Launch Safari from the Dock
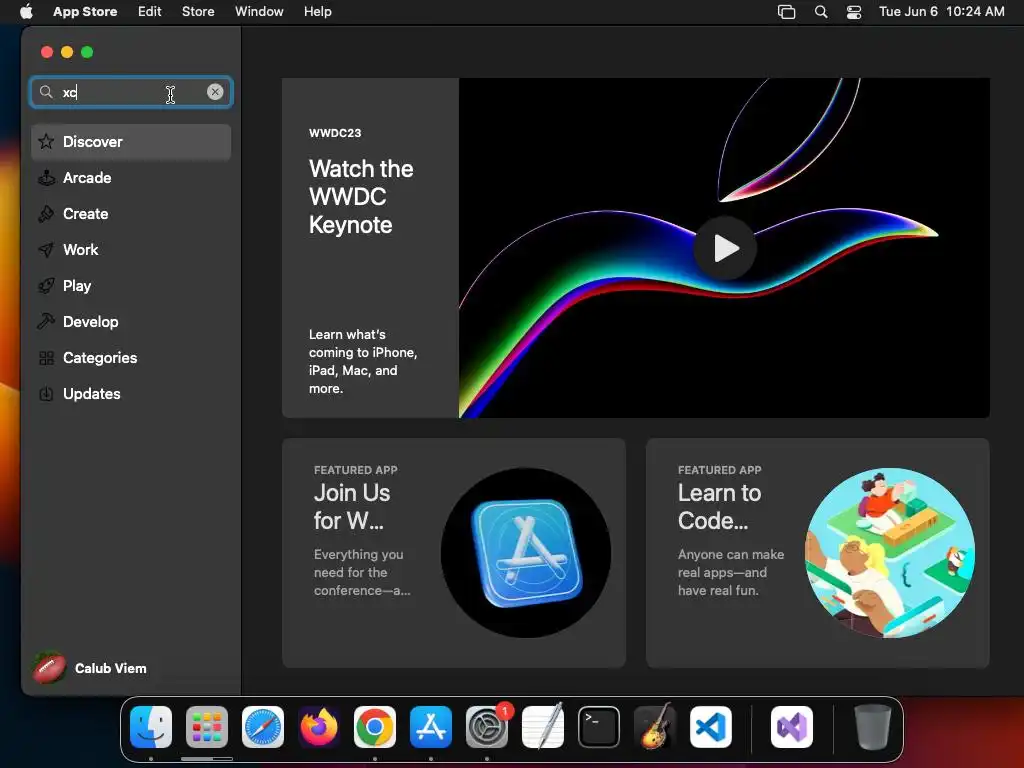This screenshot has width=1024, height=768. [263, 727]
